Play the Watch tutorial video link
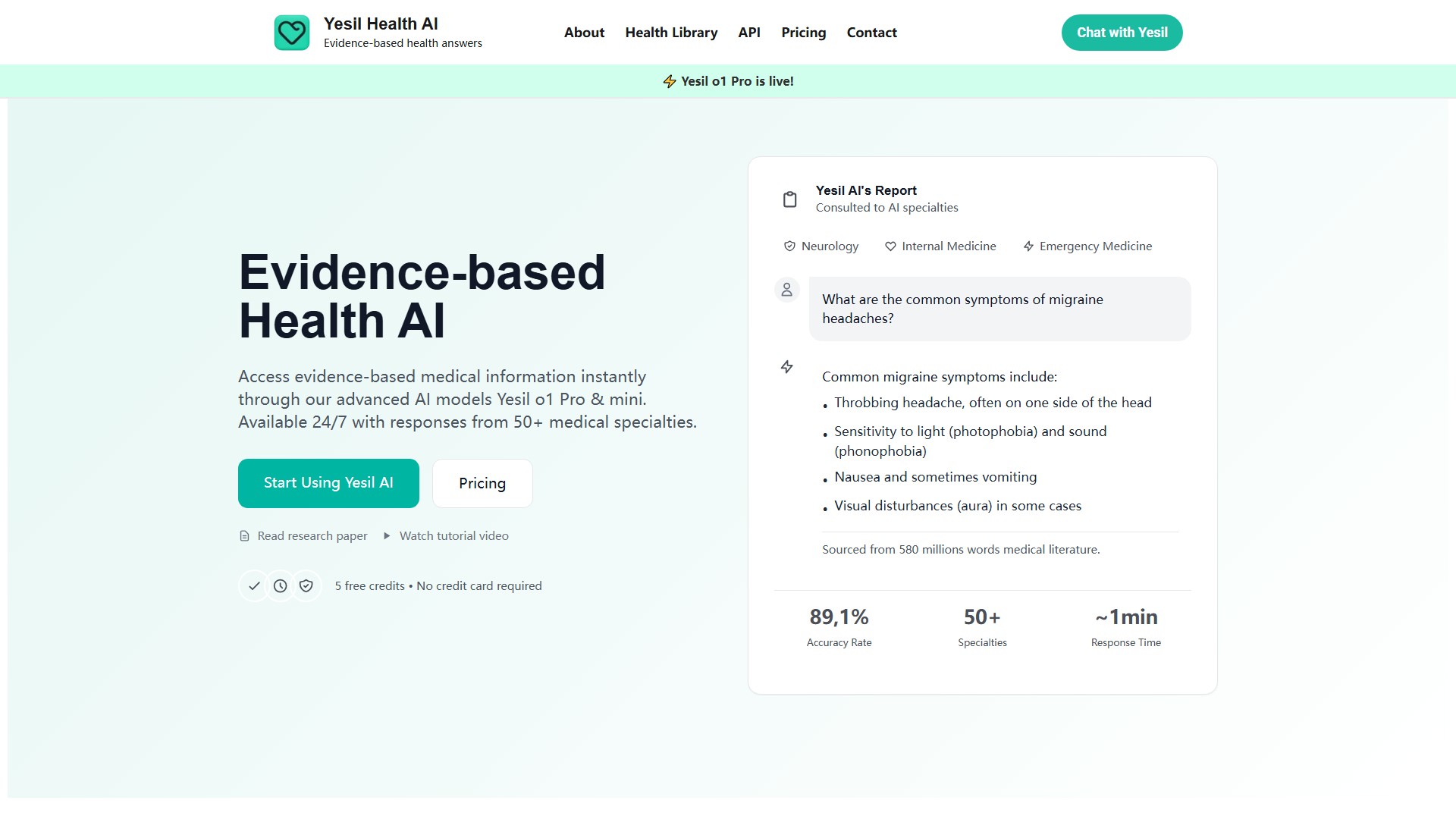This screenshot has width=1456, height=819. pos(453,536)
